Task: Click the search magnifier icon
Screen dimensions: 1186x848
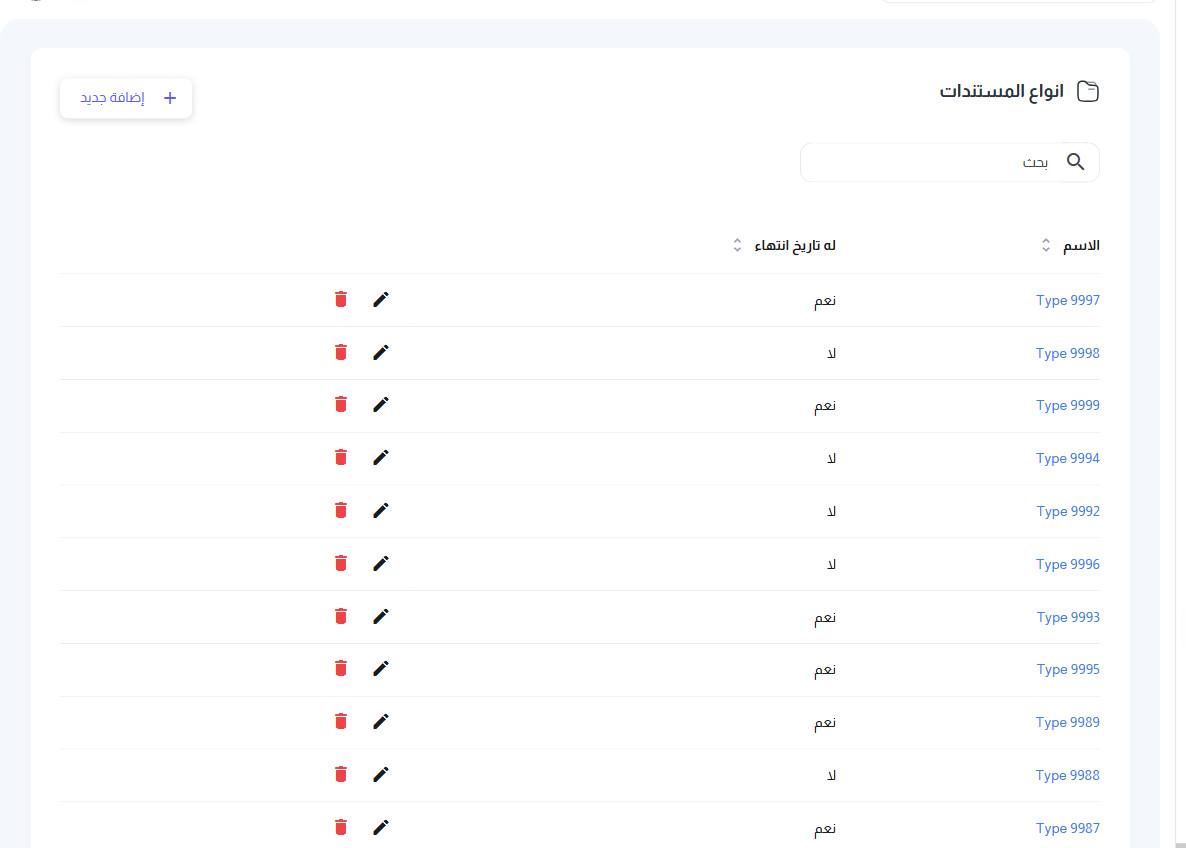Action: pyautogui.click(x=1076, y=162)
